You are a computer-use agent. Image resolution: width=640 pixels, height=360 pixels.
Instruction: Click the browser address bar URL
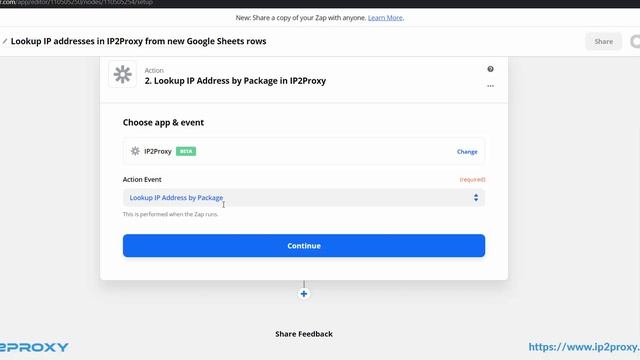click(x=76, y=2)
